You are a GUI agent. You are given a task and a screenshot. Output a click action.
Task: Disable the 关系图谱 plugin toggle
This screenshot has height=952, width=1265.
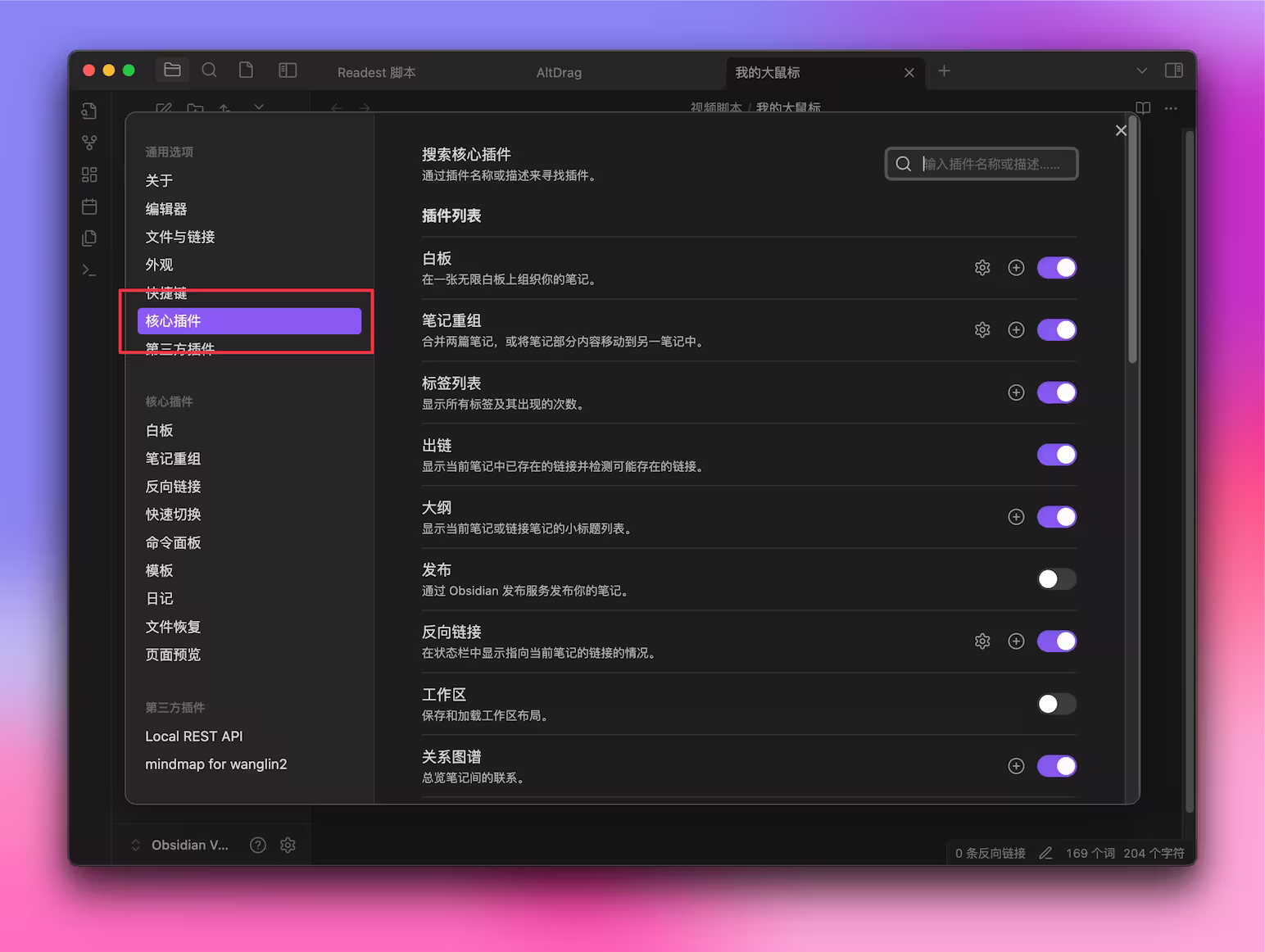pyautogui.click(x=1057, y=766)
